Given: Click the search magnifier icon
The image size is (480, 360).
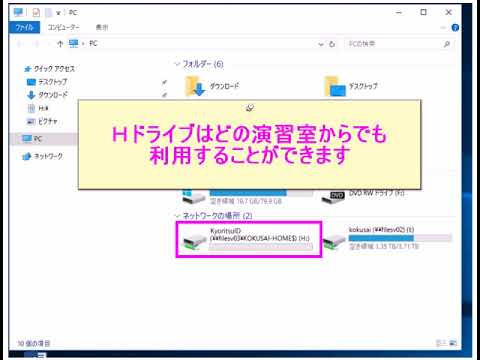Looking at the screenshot, I should [x=447, y=44].
